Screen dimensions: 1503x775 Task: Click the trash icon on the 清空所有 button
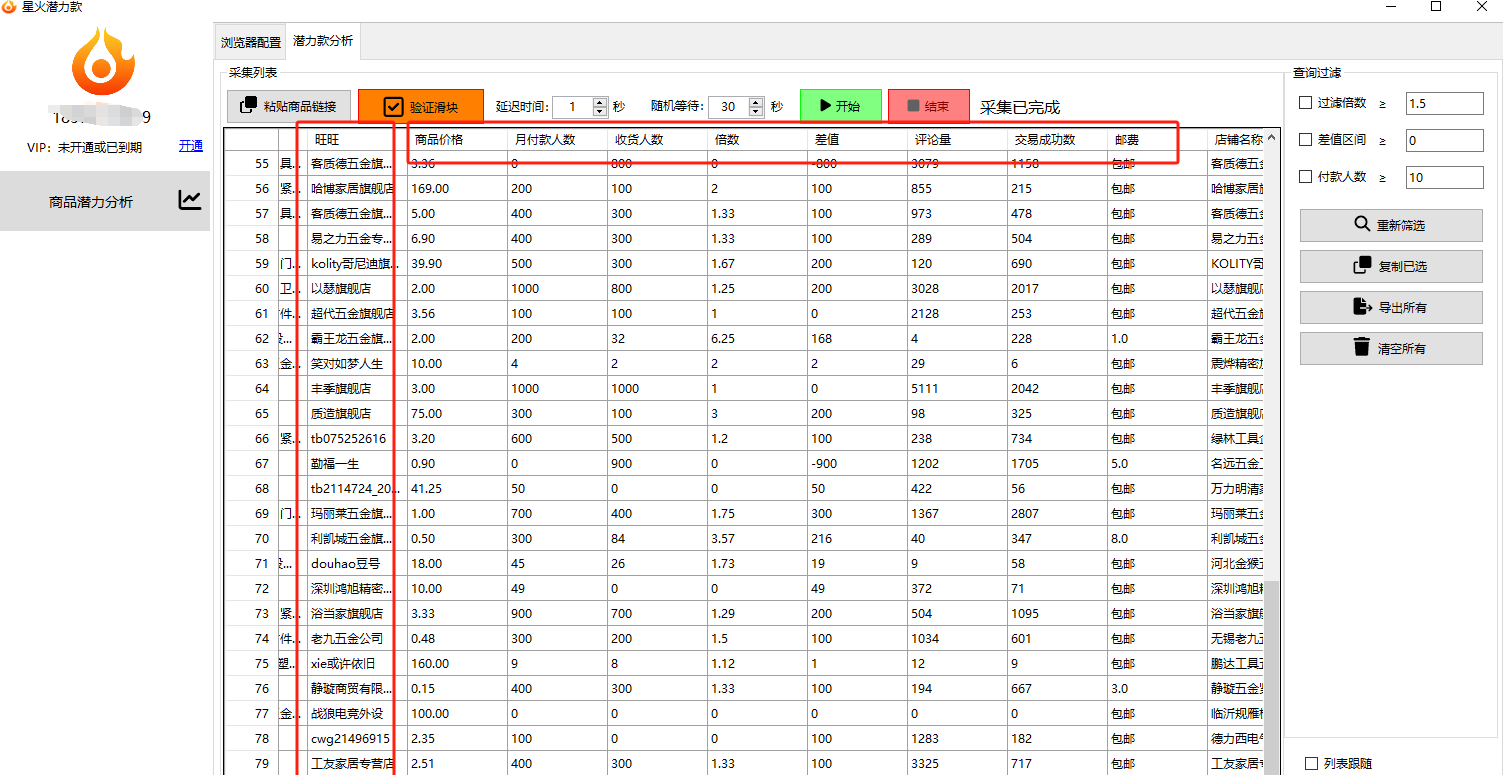pos(1361,347)
